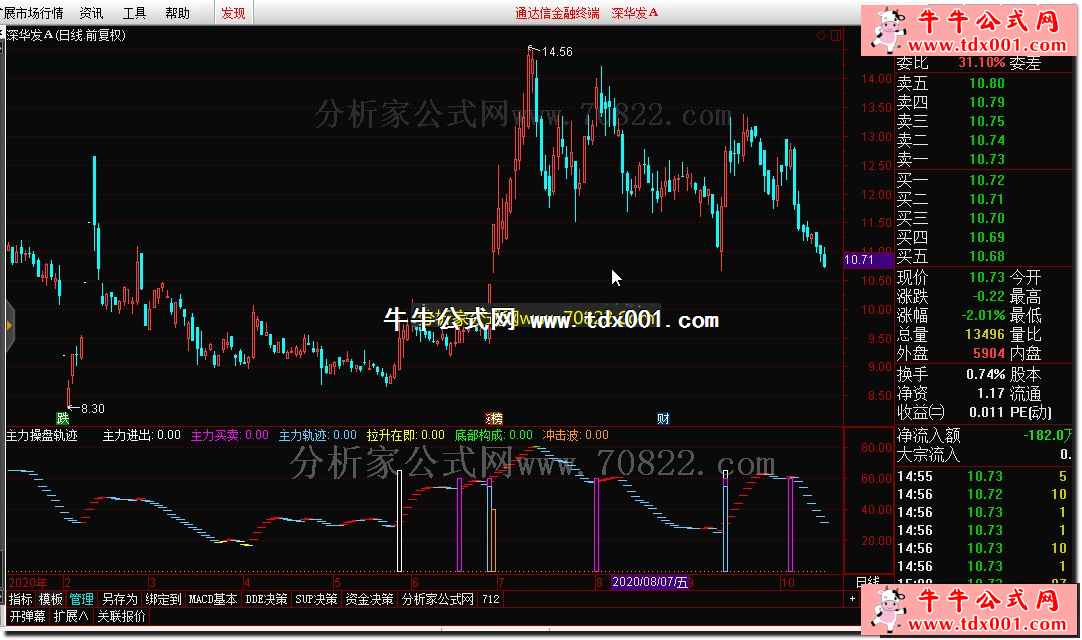Image resolution: width=1082 pixels, height=640 pixels.
Task: Click the 主力进出: 0.00 indicator value
Action: point(141,436)
